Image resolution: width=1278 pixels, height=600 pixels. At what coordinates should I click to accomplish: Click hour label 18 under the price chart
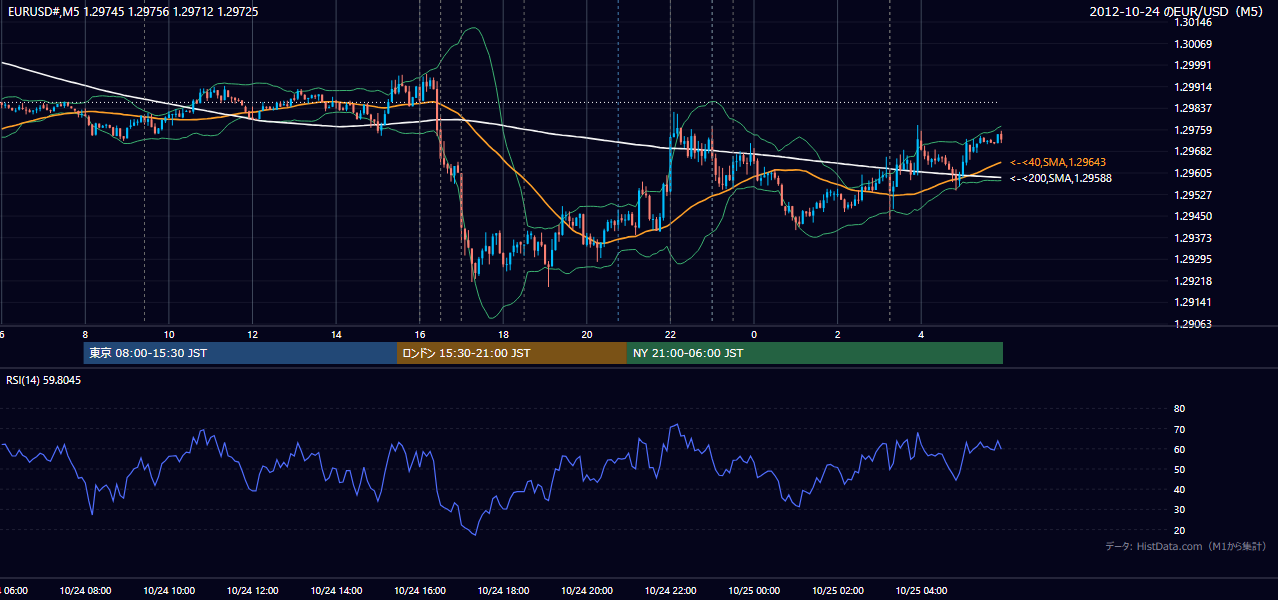[x=503, y=335]
